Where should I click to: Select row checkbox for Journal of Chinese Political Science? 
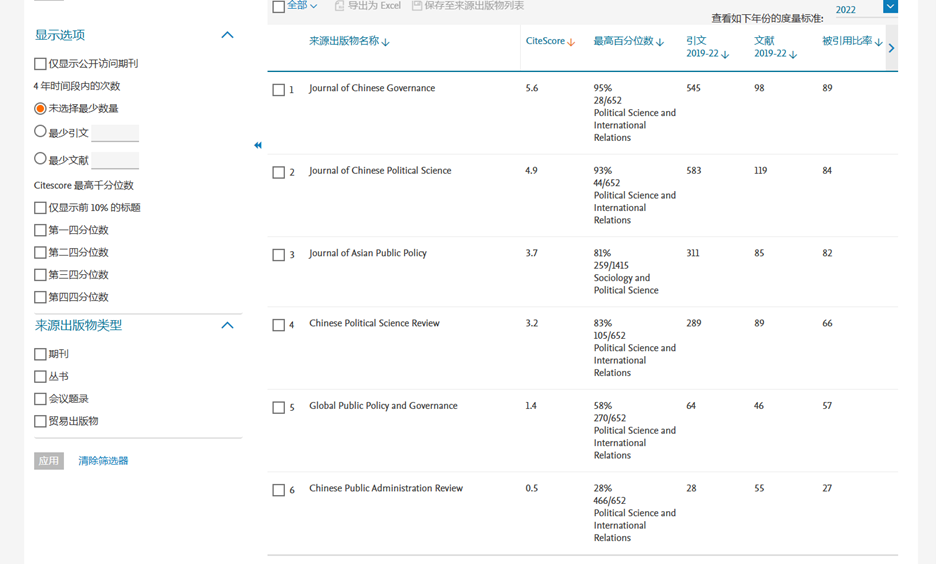pyautogui.click(x=278, y=172)
